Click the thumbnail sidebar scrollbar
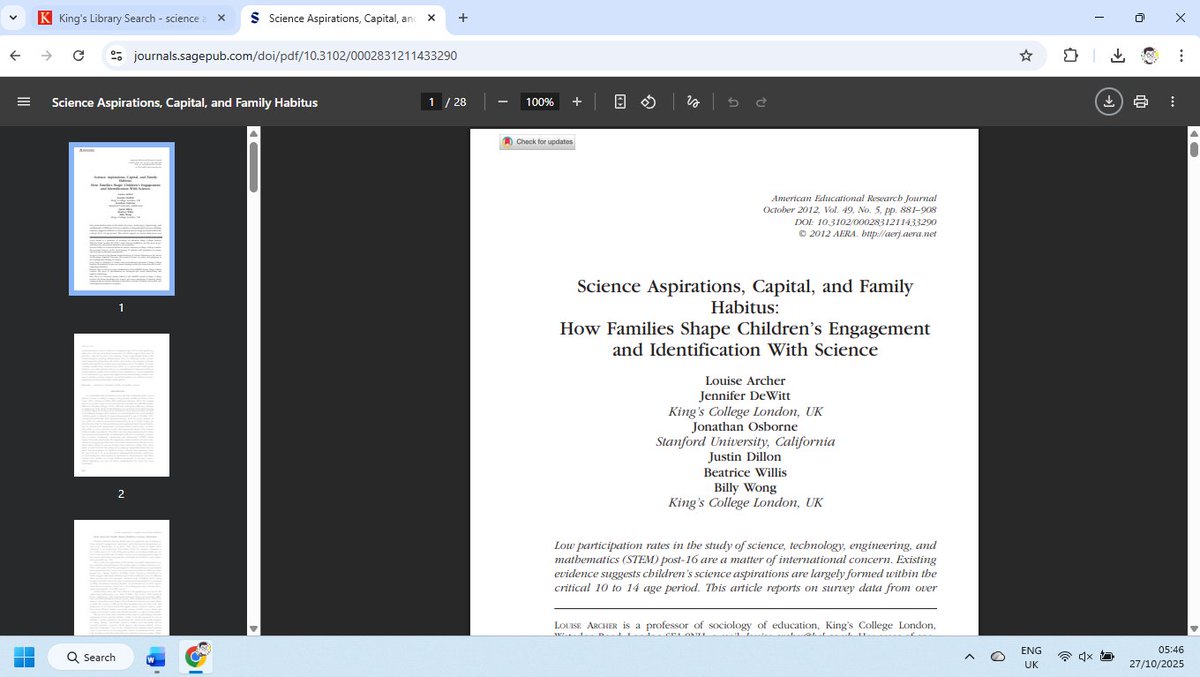Image resolution: width=1200 pixels, height=677 pixels. (253, 167)
